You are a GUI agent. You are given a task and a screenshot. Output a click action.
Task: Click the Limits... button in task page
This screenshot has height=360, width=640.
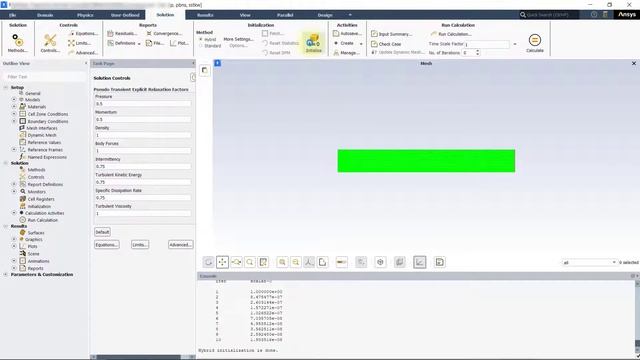point(140,244)
